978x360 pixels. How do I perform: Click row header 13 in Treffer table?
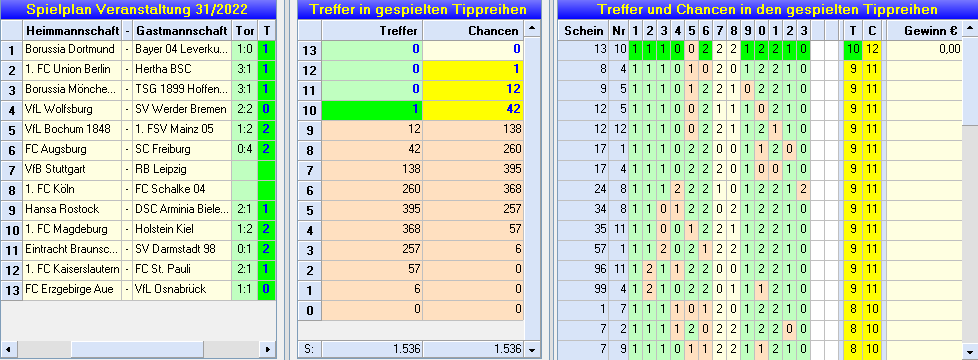309,50
